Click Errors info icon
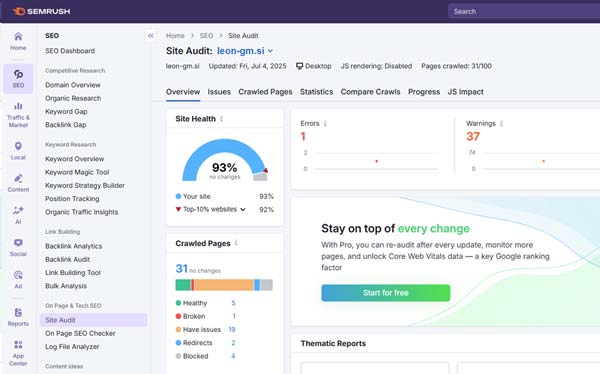The image size is (600, 374). tap(325, 124)
